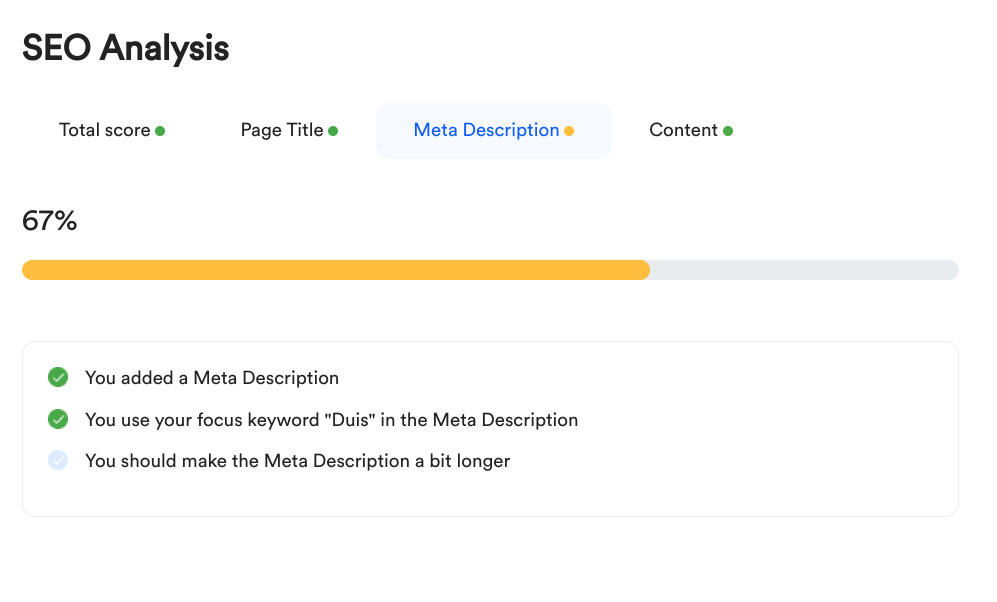This screenshot has width=997, height=602.
Task: Click the 67% score value
Action: tap(50, 221)
